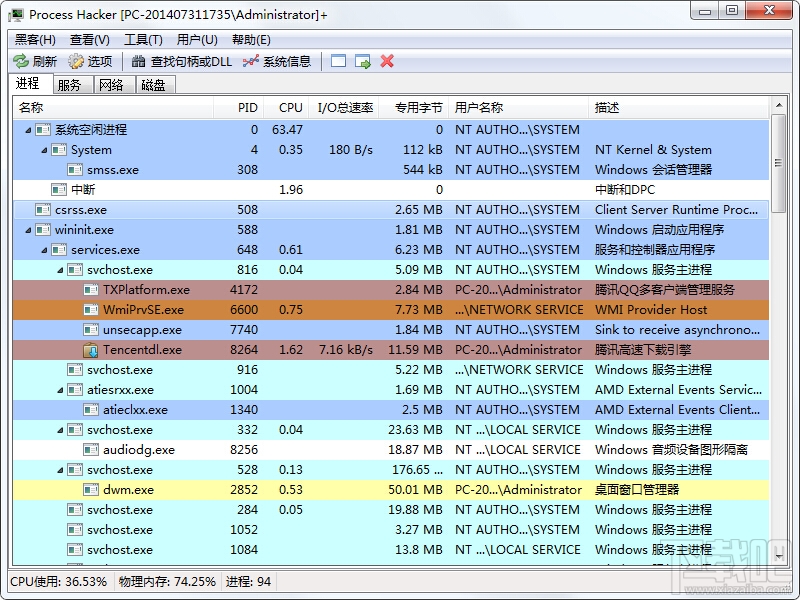The width and height of the screenshot is (800, 600).
Task: Click the unsecapp.exe process icon
Action: pos(91,330)
